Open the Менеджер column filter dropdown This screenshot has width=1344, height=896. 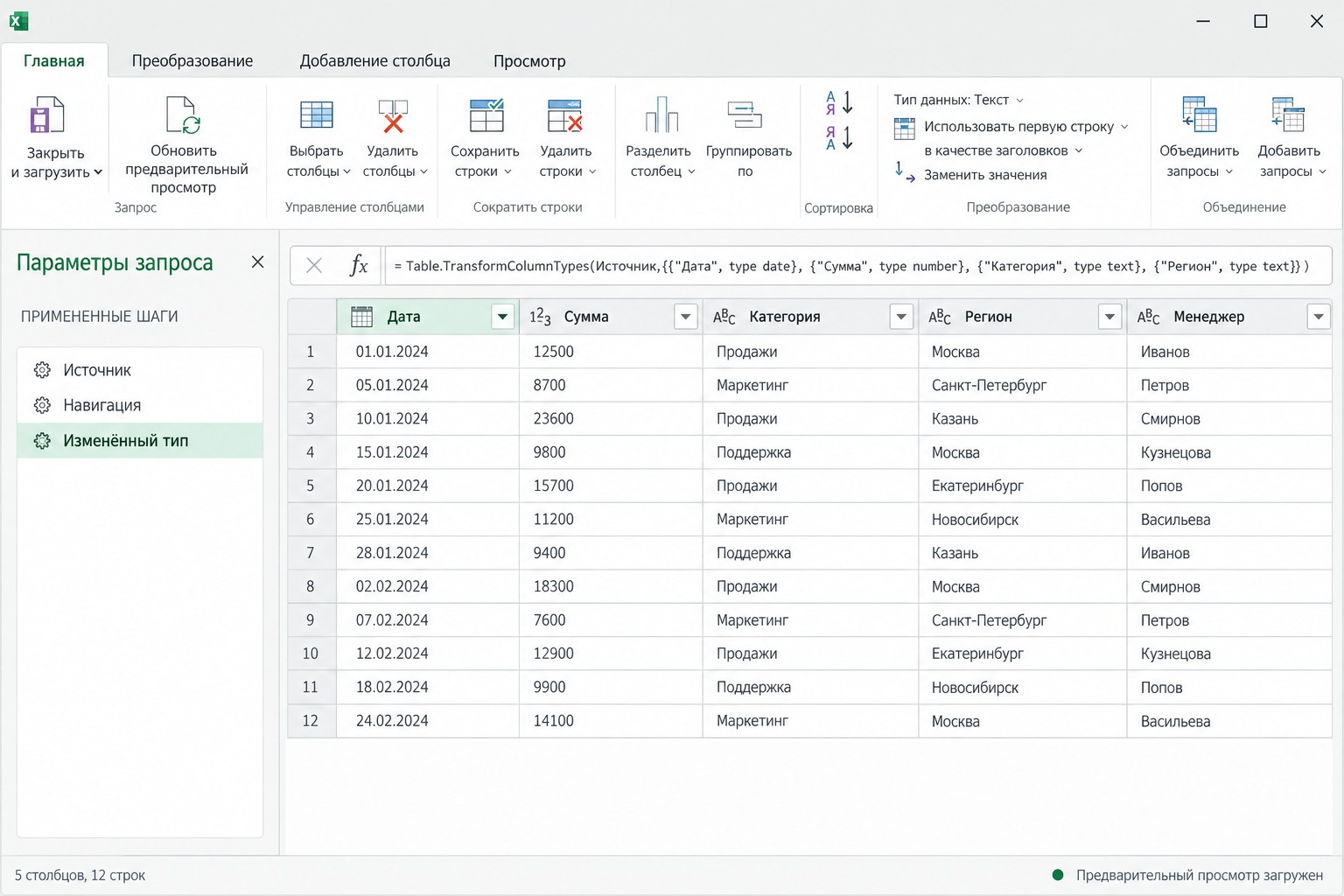[1318, 317]
